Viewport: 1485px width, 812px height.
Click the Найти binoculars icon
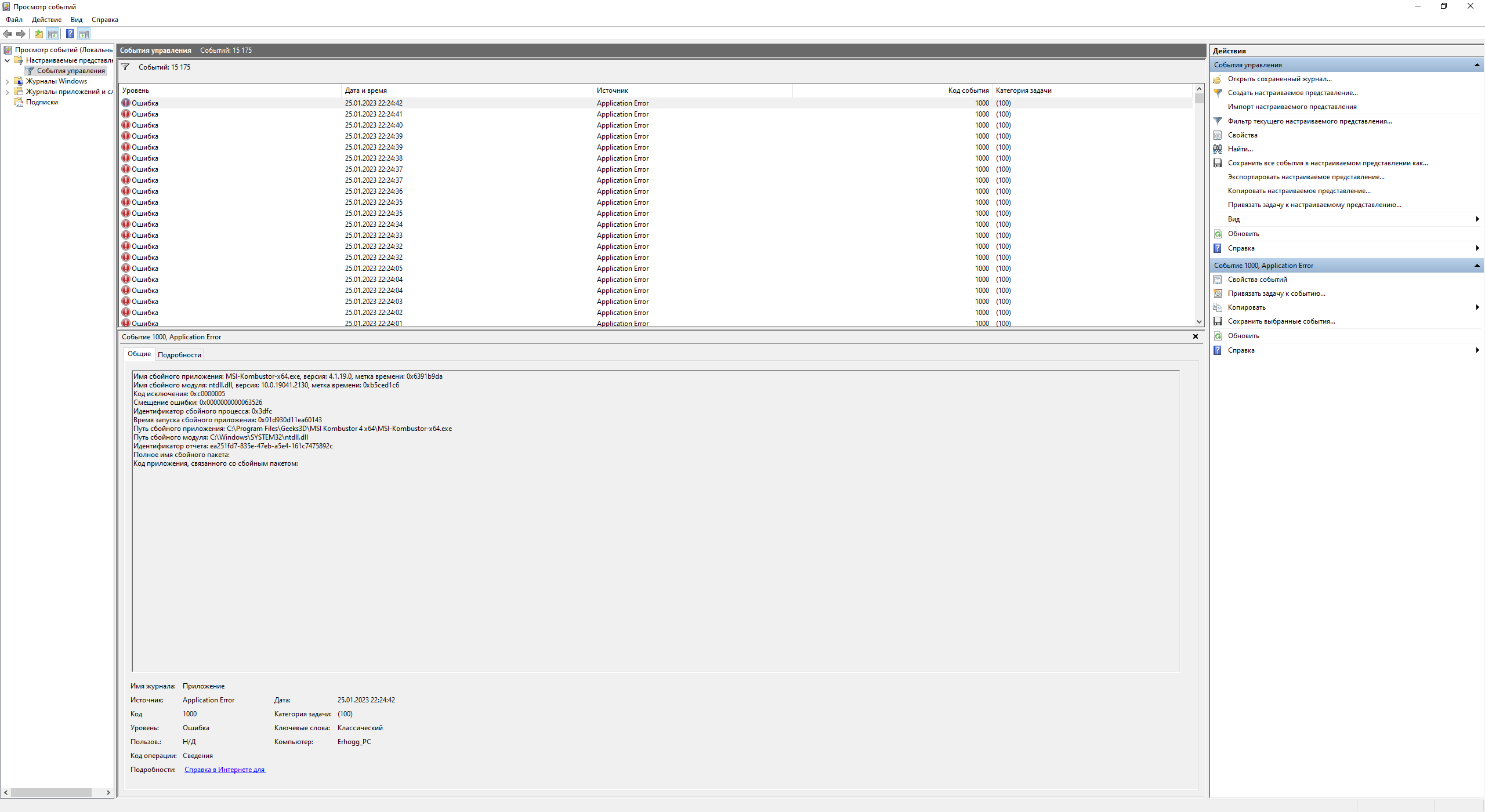[x=1218, y=149]
